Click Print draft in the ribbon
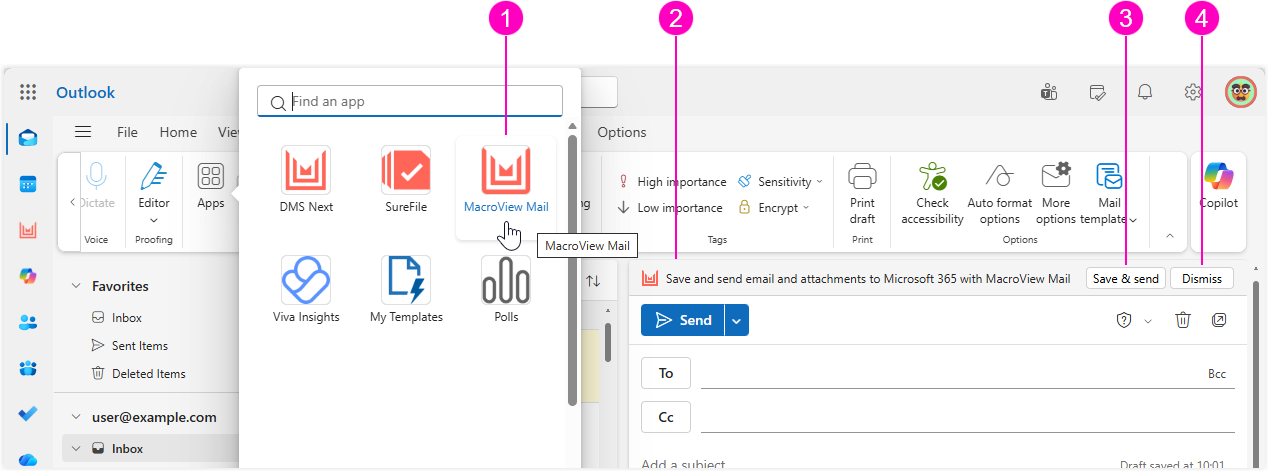The height and width of the screenshot is (472, 1269). tap(862, 193)
